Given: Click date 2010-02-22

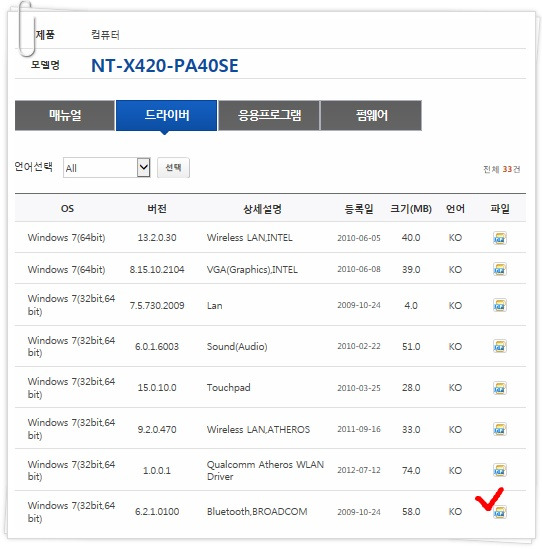Looking at the screenshot, I should [x=359, y=346].
